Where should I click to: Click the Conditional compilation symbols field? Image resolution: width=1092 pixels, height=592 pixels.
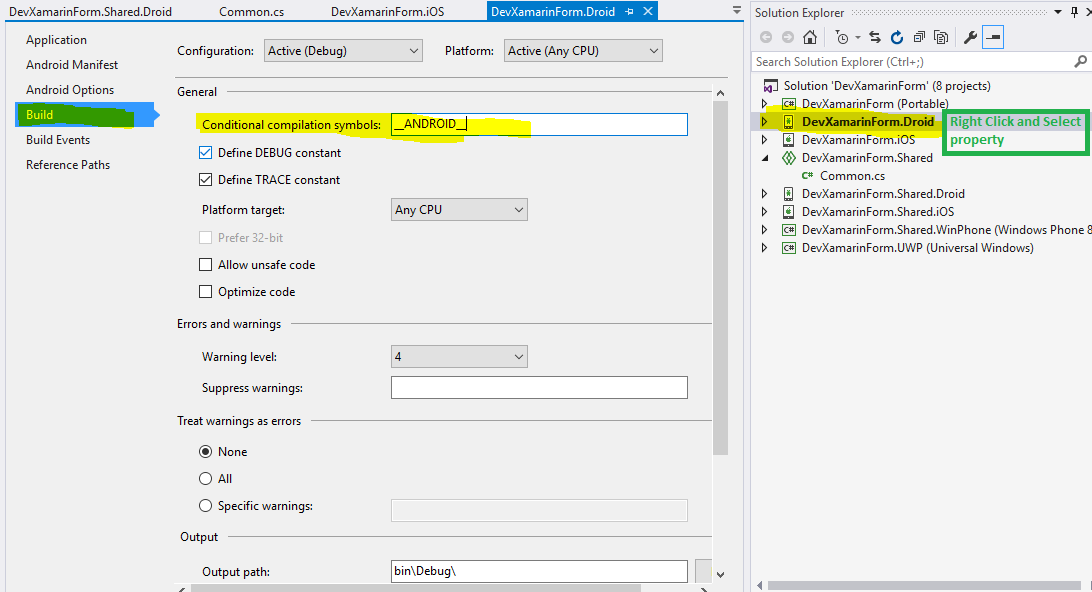(539, 124)
